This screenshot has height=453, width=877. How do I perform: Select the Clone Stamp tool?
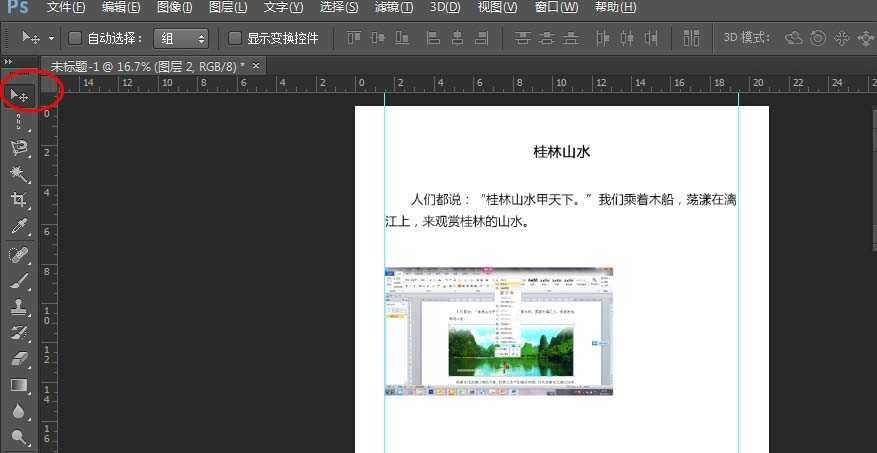[x=19, y=307]
